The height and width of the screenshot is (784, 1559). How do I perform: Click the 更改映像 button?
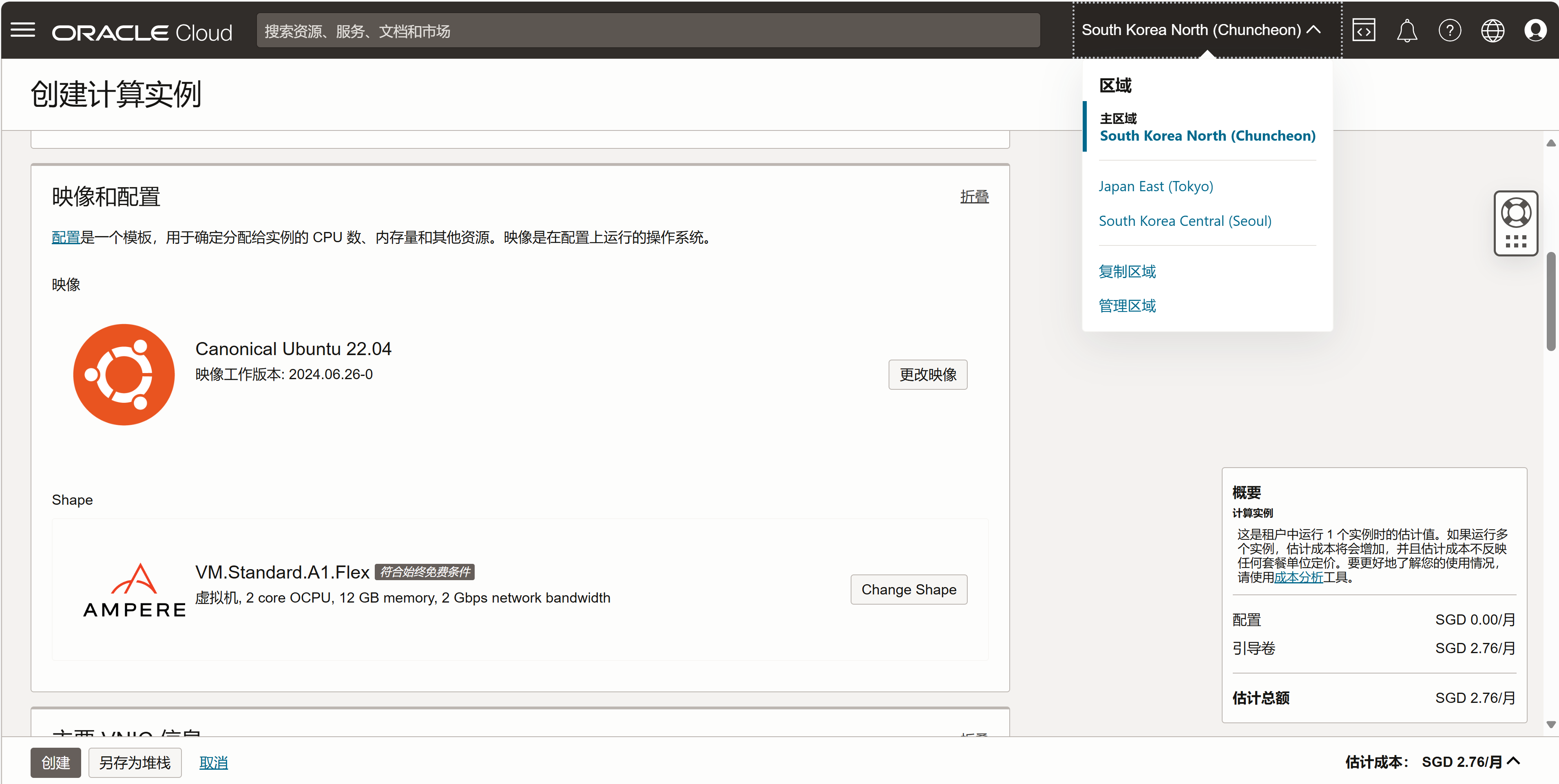coord(928,374)
